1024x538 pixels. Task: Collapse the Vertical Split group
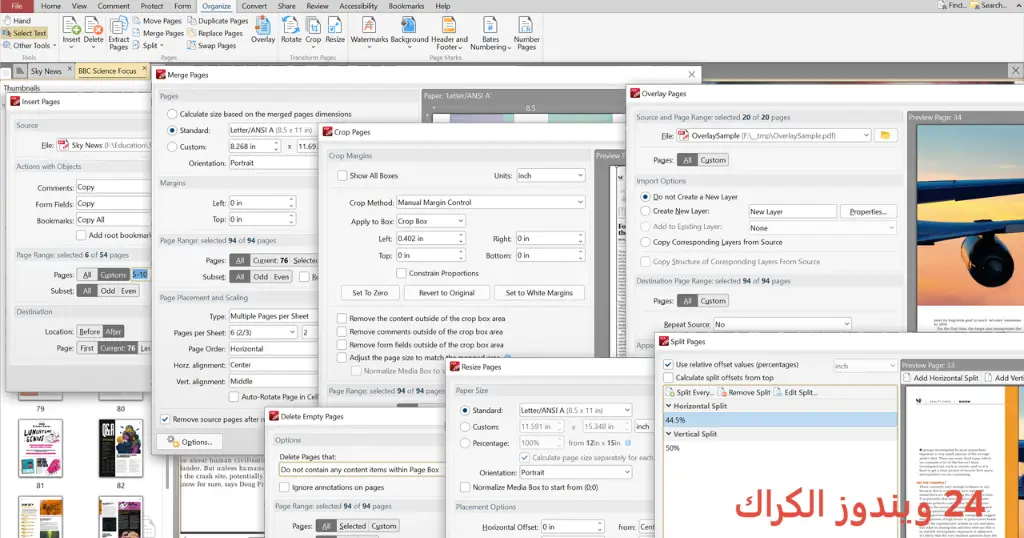point(669,434)
